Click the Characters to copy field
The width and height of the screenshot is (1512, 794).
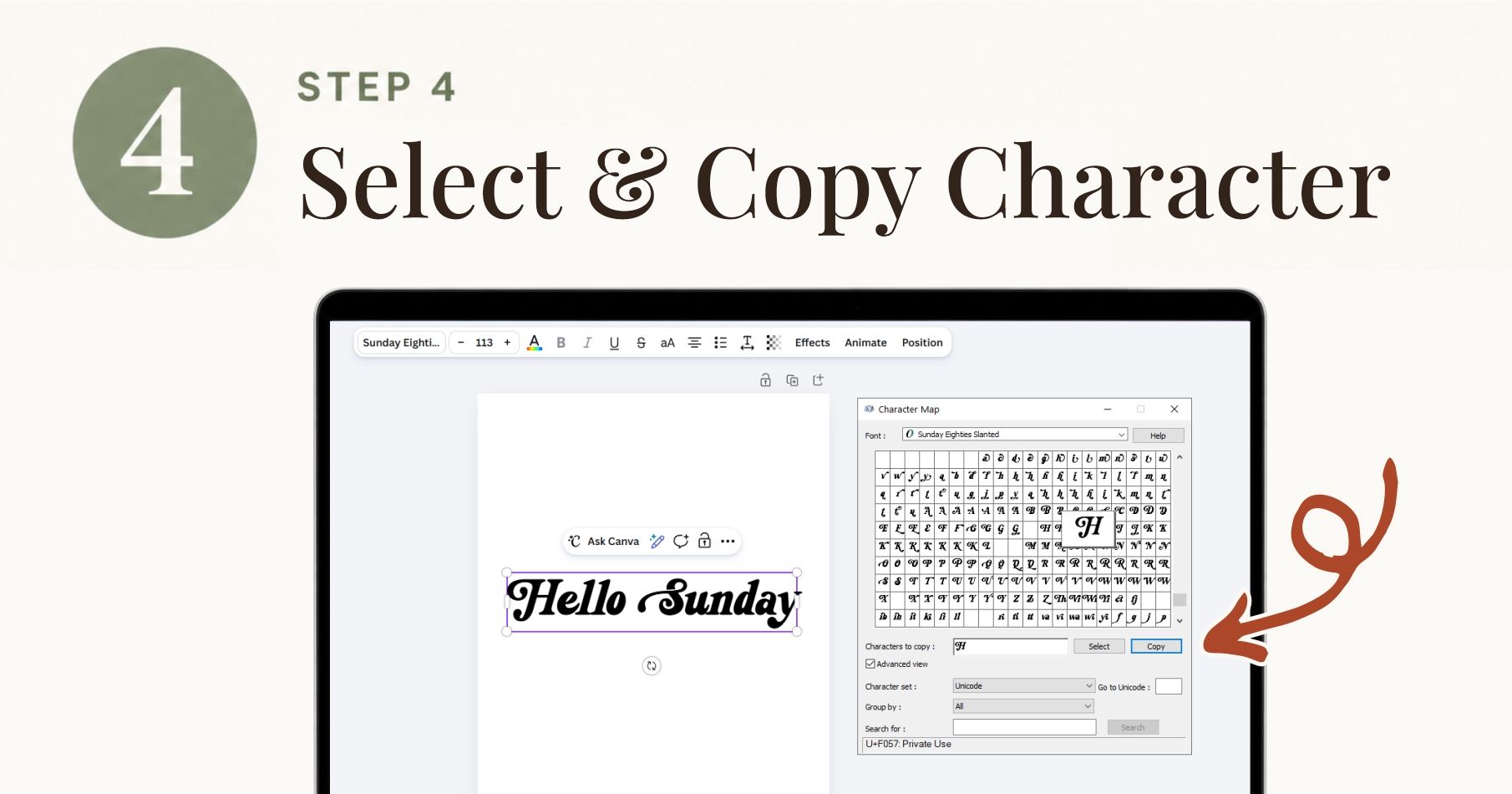point(1010,646)
